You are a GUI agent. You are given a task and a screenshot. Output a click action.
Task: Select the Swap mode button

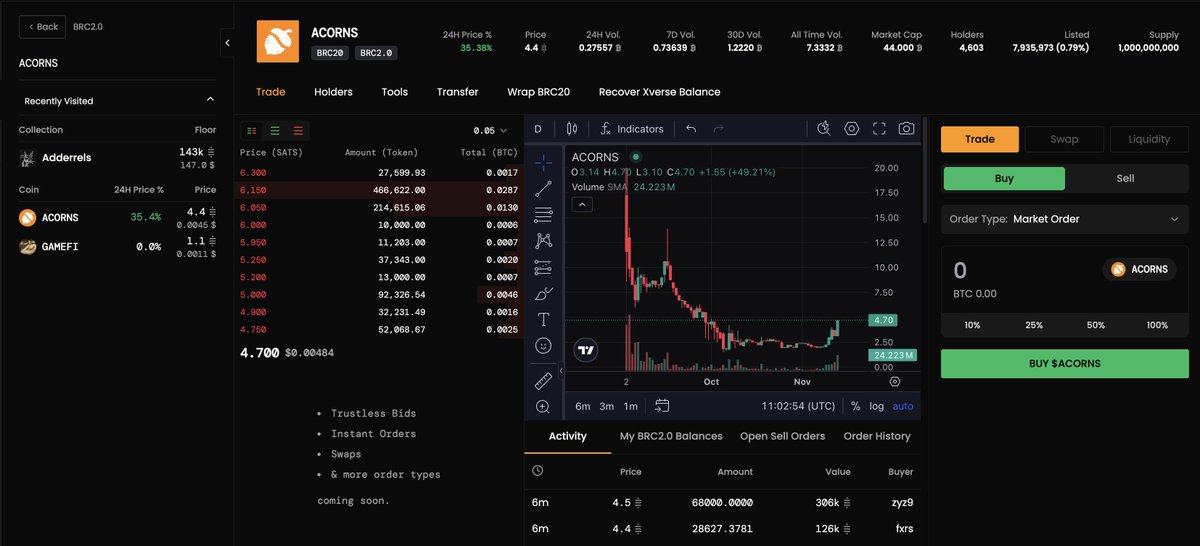[1064, 139]
